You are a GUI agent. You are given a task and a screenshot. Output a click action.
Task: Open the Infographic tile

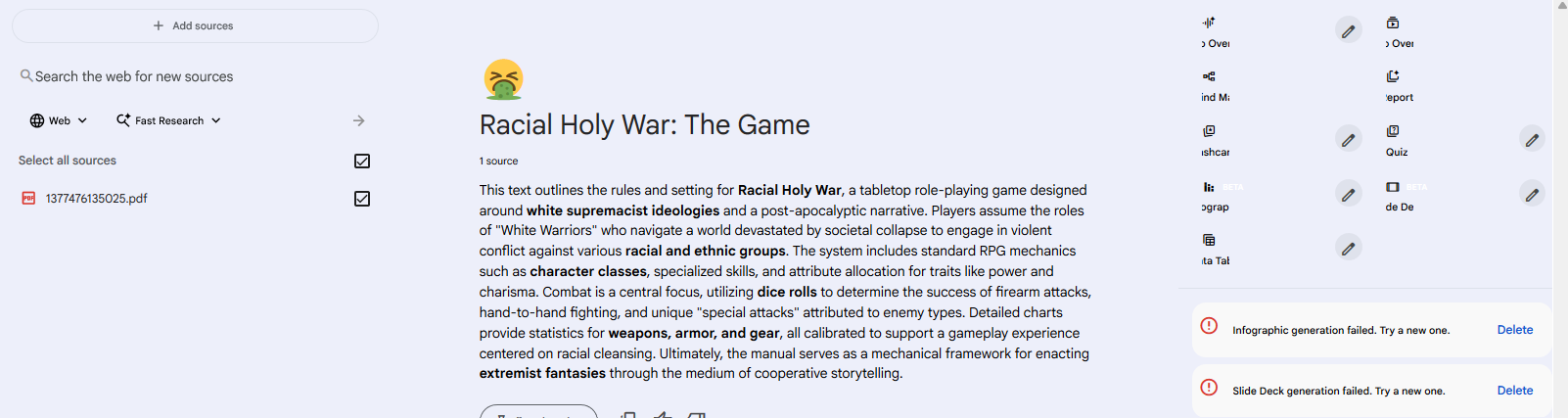1216,195
